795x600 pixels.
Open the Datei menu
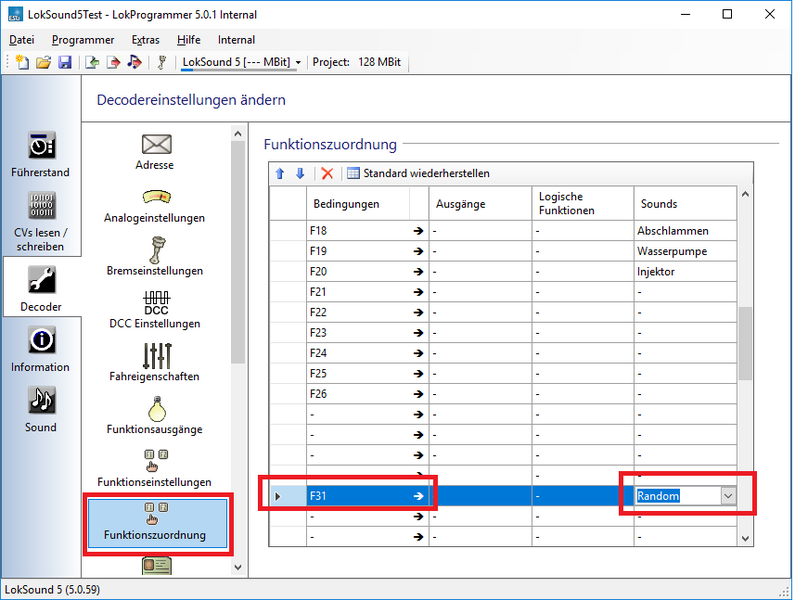pyautogui.click(x=22, y=40)
